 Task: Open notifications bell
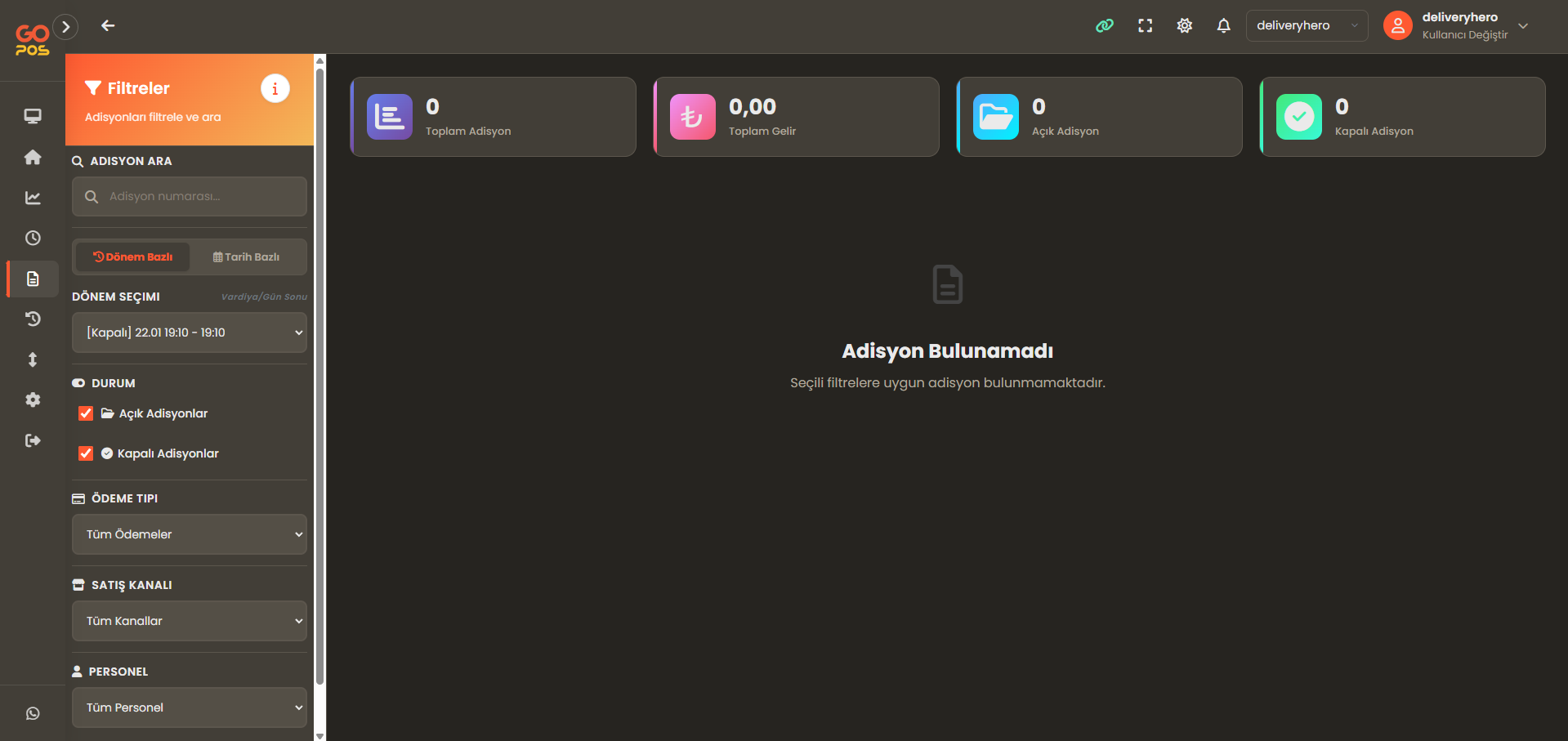pos(1223,25)
